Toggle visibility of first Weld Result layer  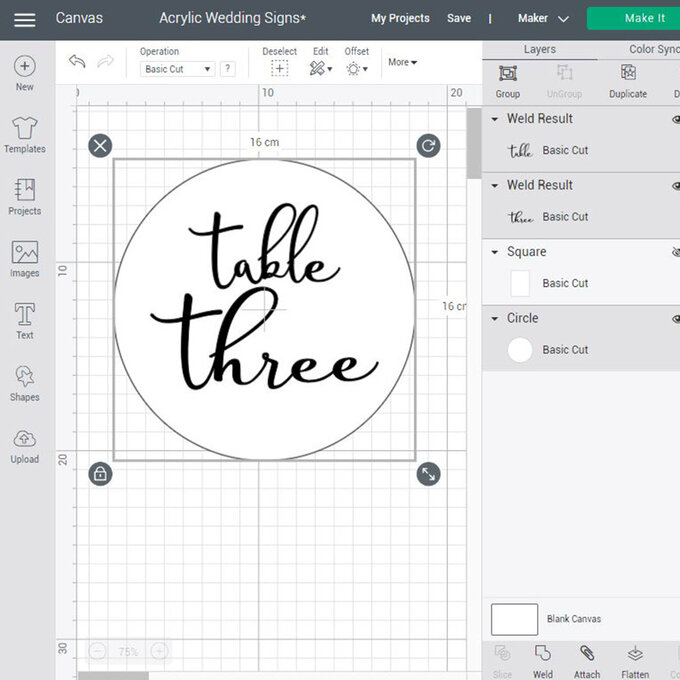point(675,119)
